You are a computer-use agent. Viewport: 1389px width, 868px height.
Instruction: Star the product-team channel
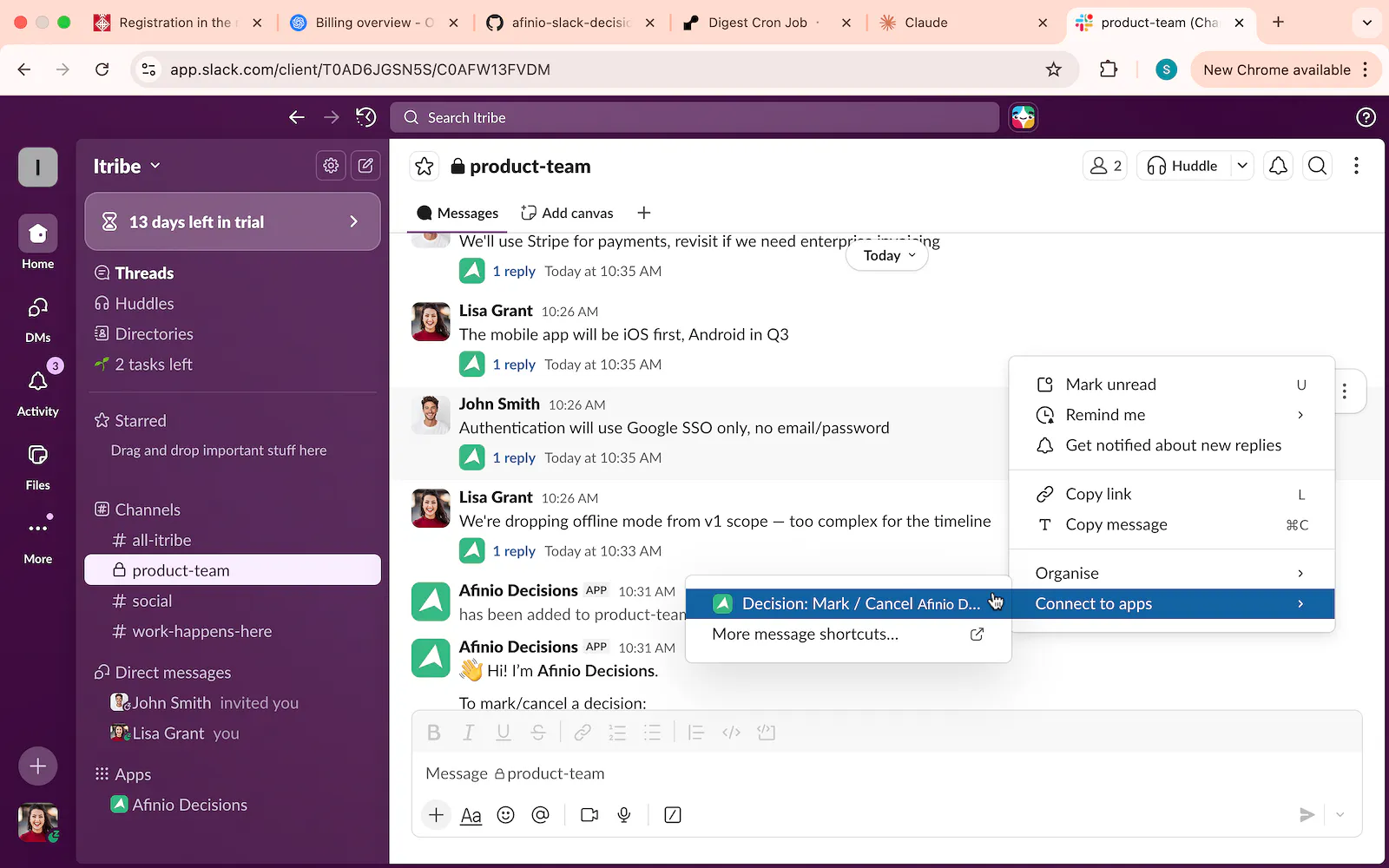425,166
